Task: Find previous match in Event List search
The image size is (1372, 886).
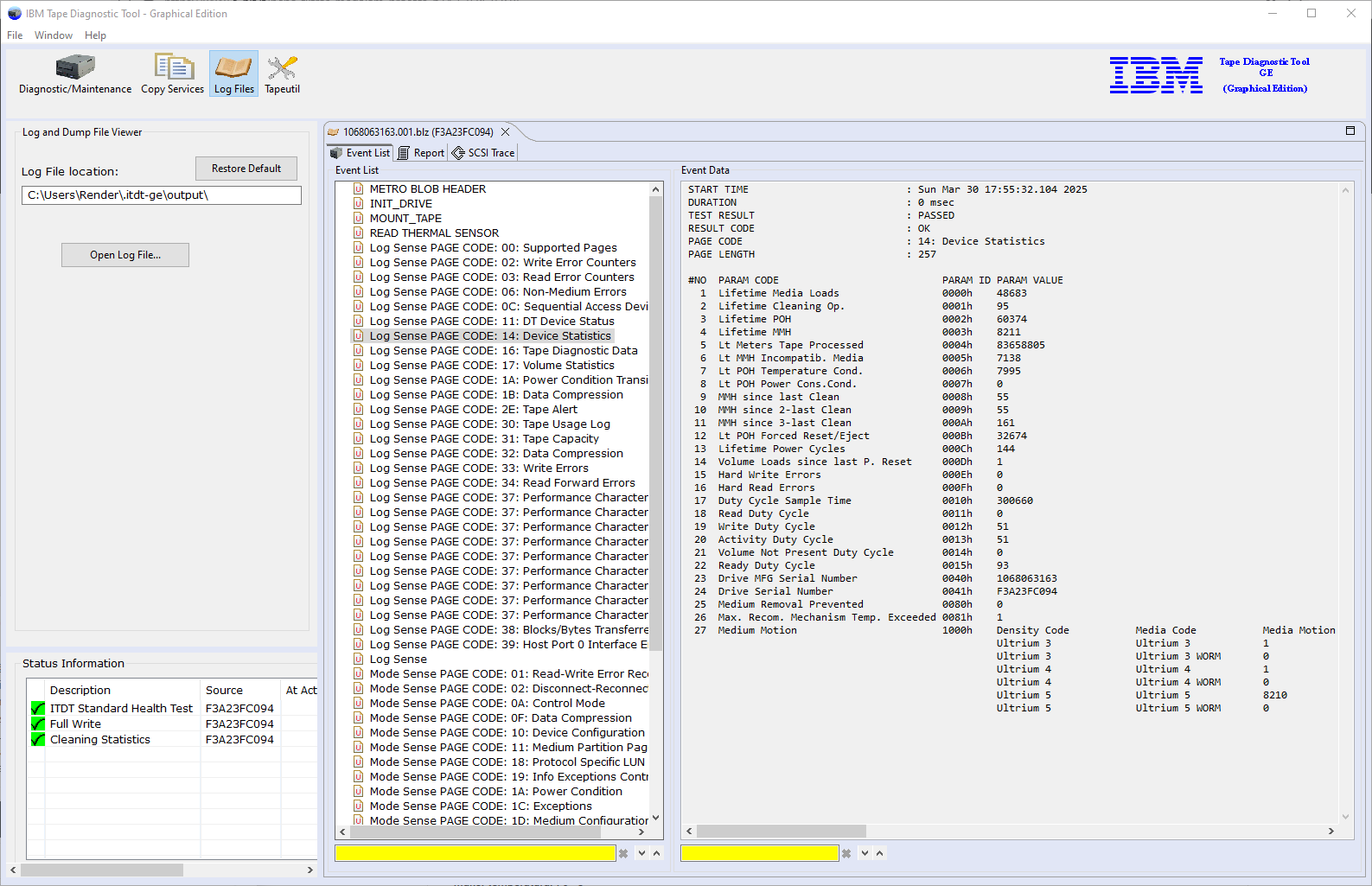Action: [x=656, y=853]
